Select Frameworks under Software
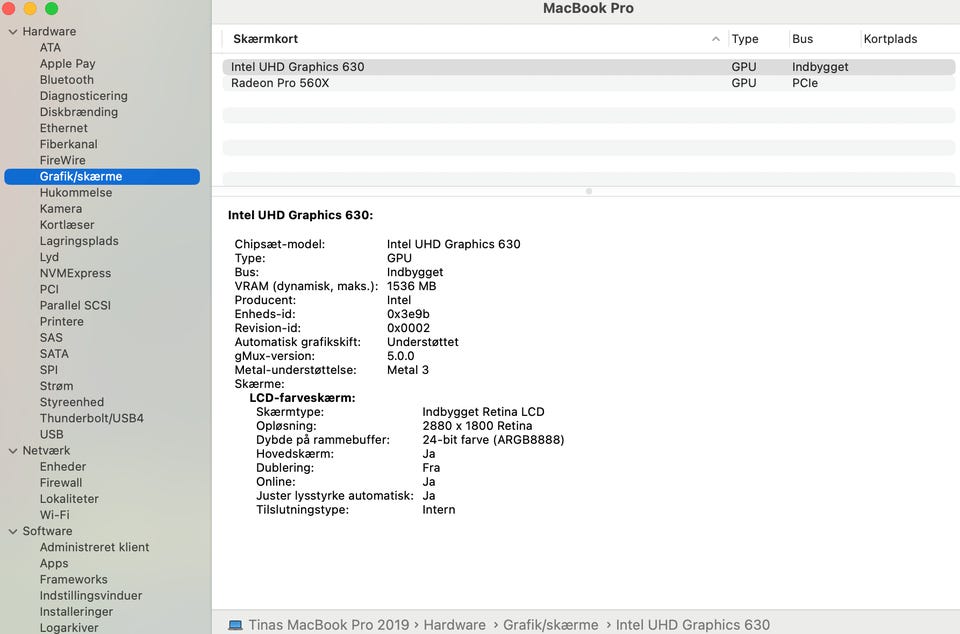Image resolution: width=960 pixels, height=634 pixels. click(x=73, y=580)
